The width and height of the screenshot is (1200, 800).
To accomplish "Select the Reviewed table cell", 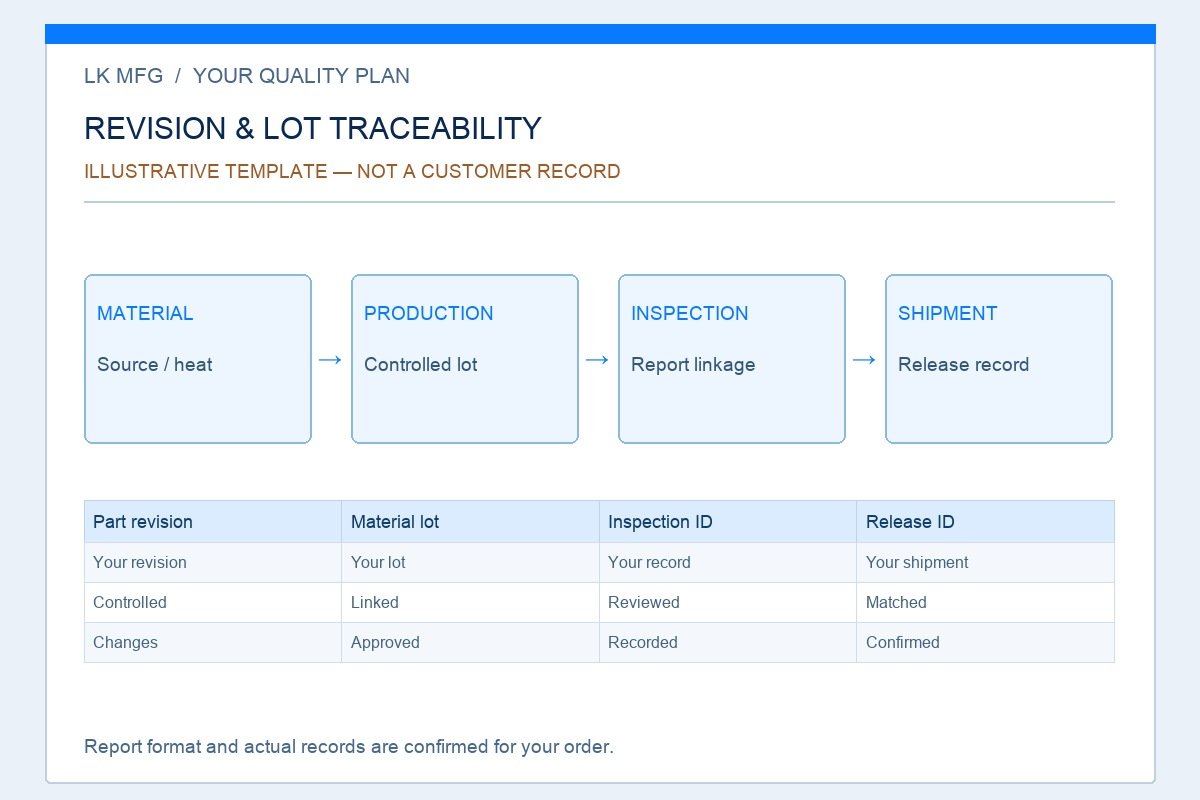I will (x=728, y=603).
